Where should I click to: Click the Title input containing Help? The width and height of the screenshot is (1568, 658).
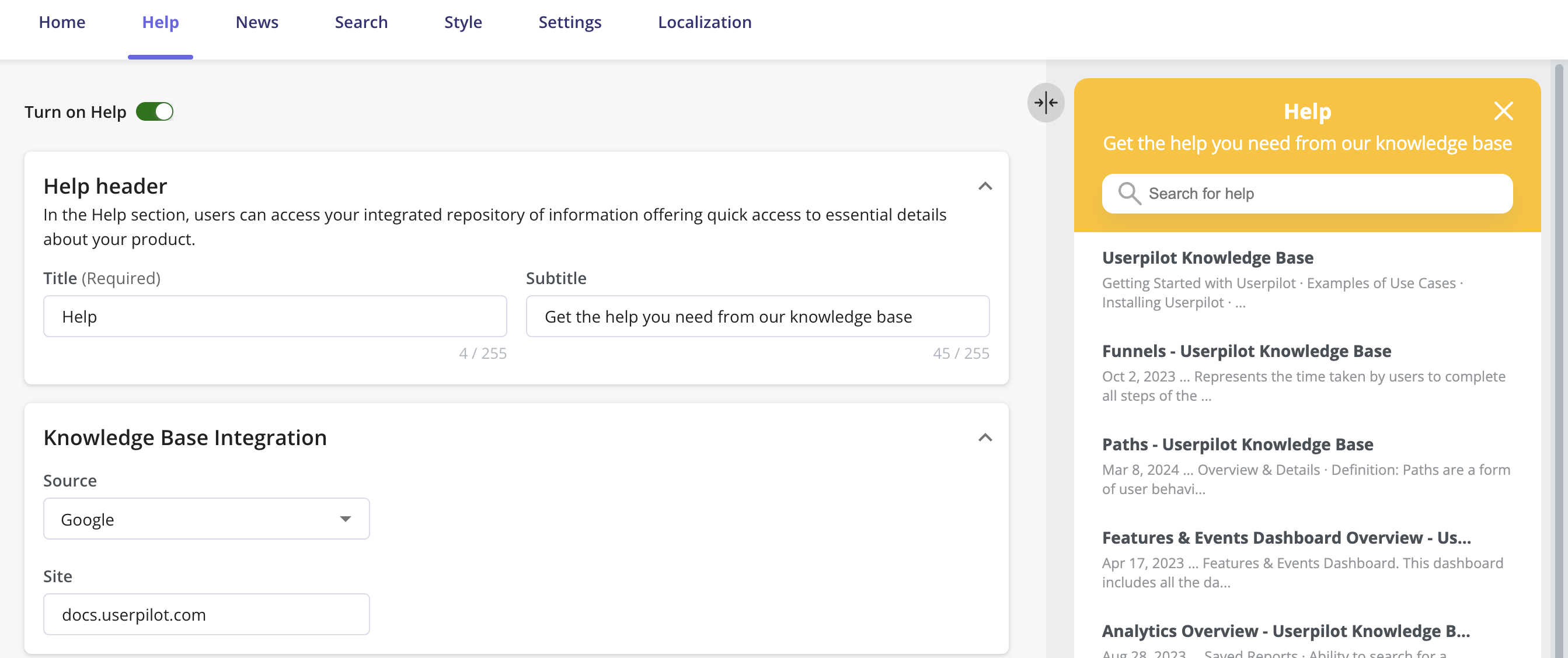pyautogui.click(x=275, y=316)
